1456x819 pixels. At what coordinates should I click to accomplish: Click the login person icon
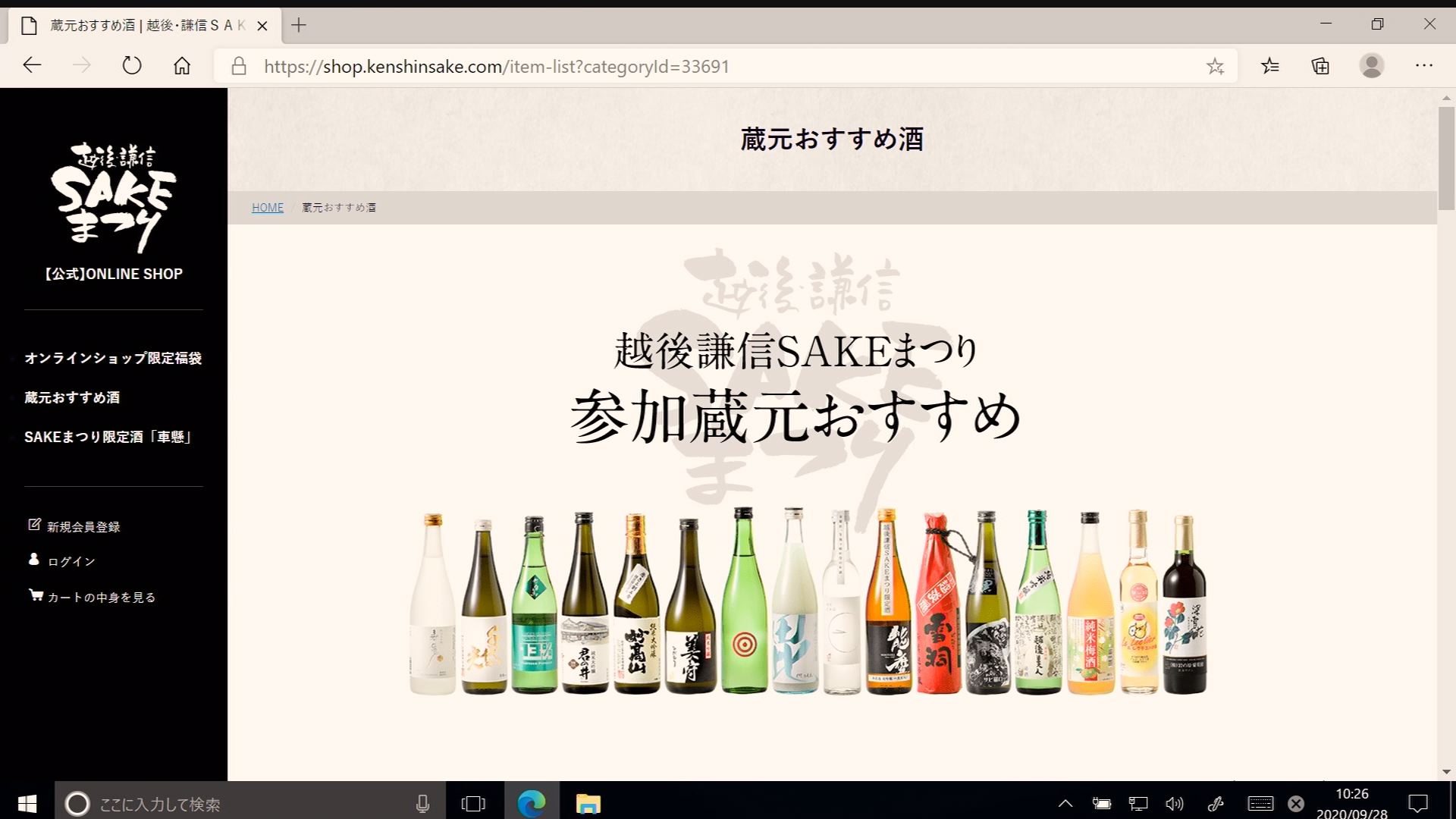click(x=33, y=559)
